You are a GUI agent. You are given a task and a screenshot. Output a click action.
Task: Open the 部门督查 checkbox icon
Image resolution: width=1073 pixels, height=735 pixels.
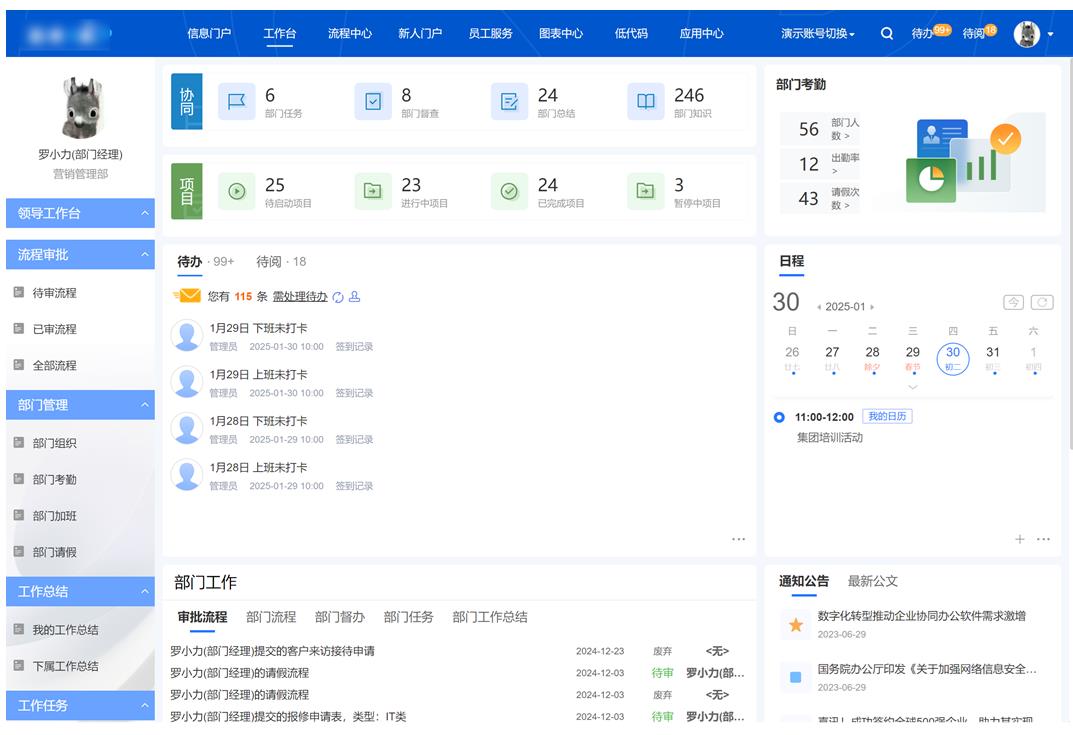coord(373,101)
